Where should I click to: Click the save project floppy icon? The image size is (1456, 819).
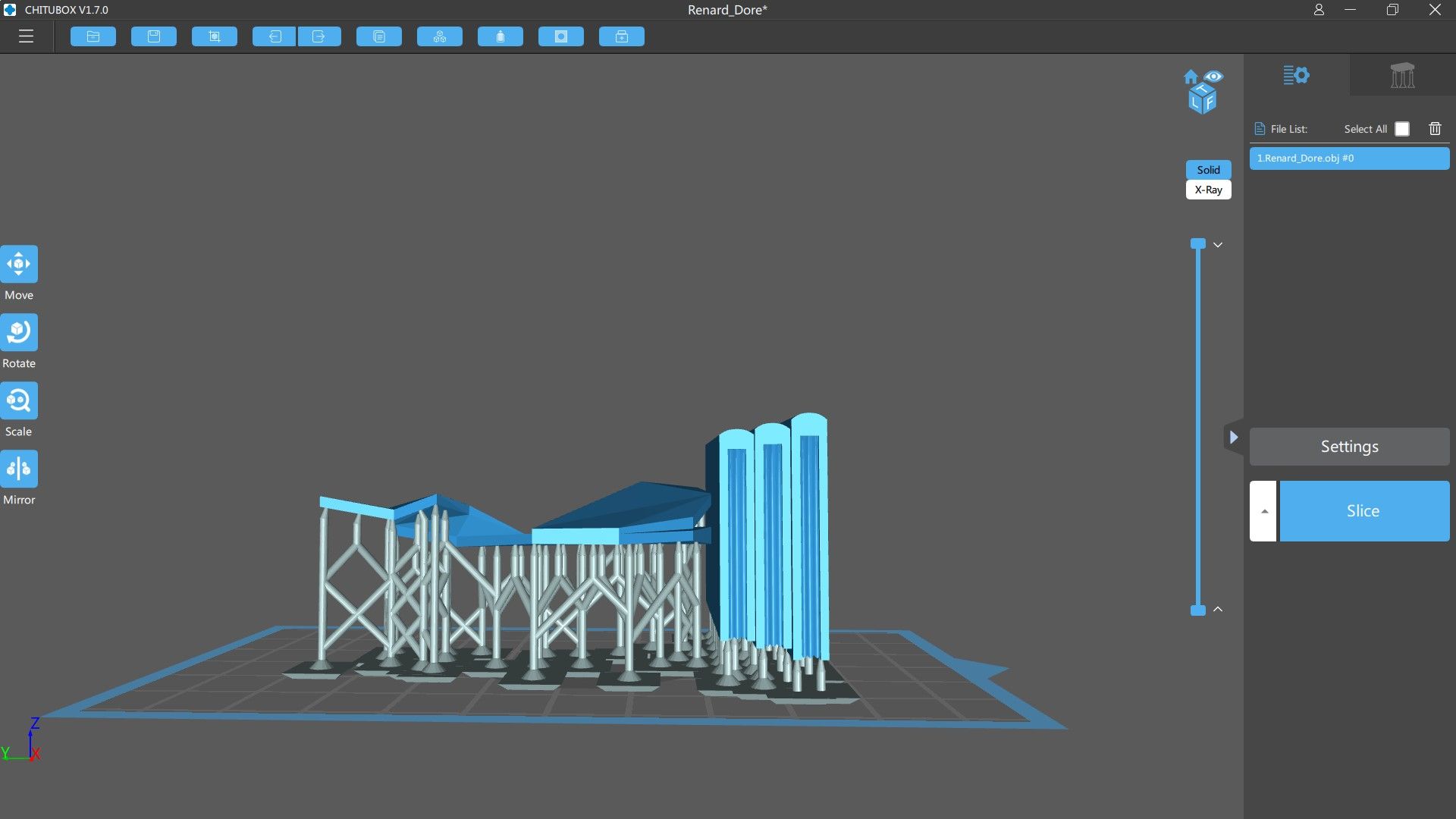(154, 36)
